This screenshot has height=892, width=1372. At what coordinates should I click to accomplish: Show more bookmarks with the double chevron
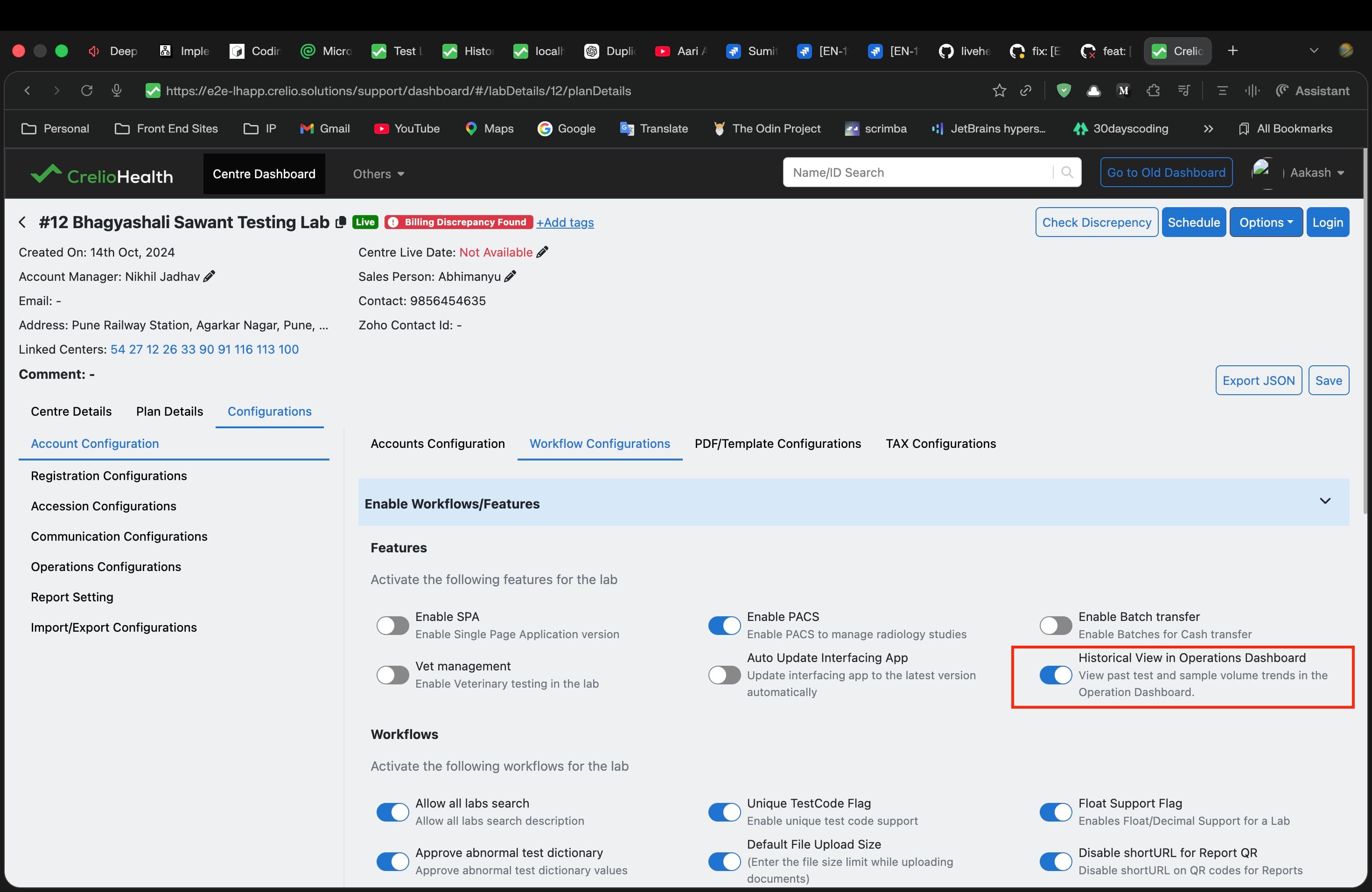[x=1208, y=128]
